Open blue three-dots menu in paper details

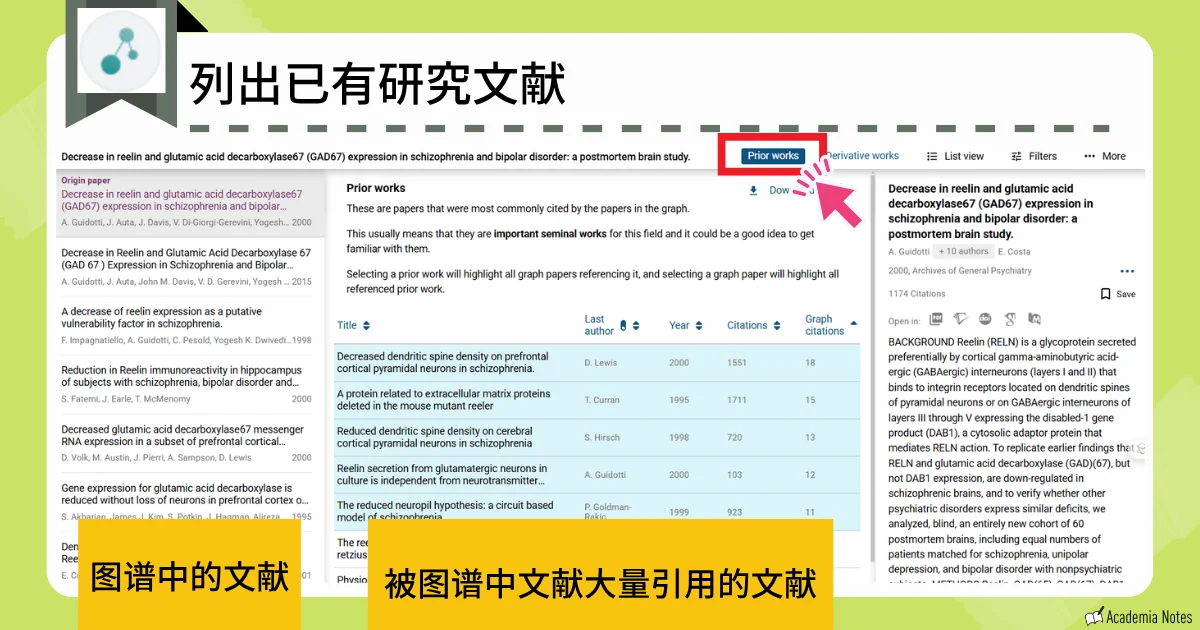pyautogui.click(x=1127, y=271)
